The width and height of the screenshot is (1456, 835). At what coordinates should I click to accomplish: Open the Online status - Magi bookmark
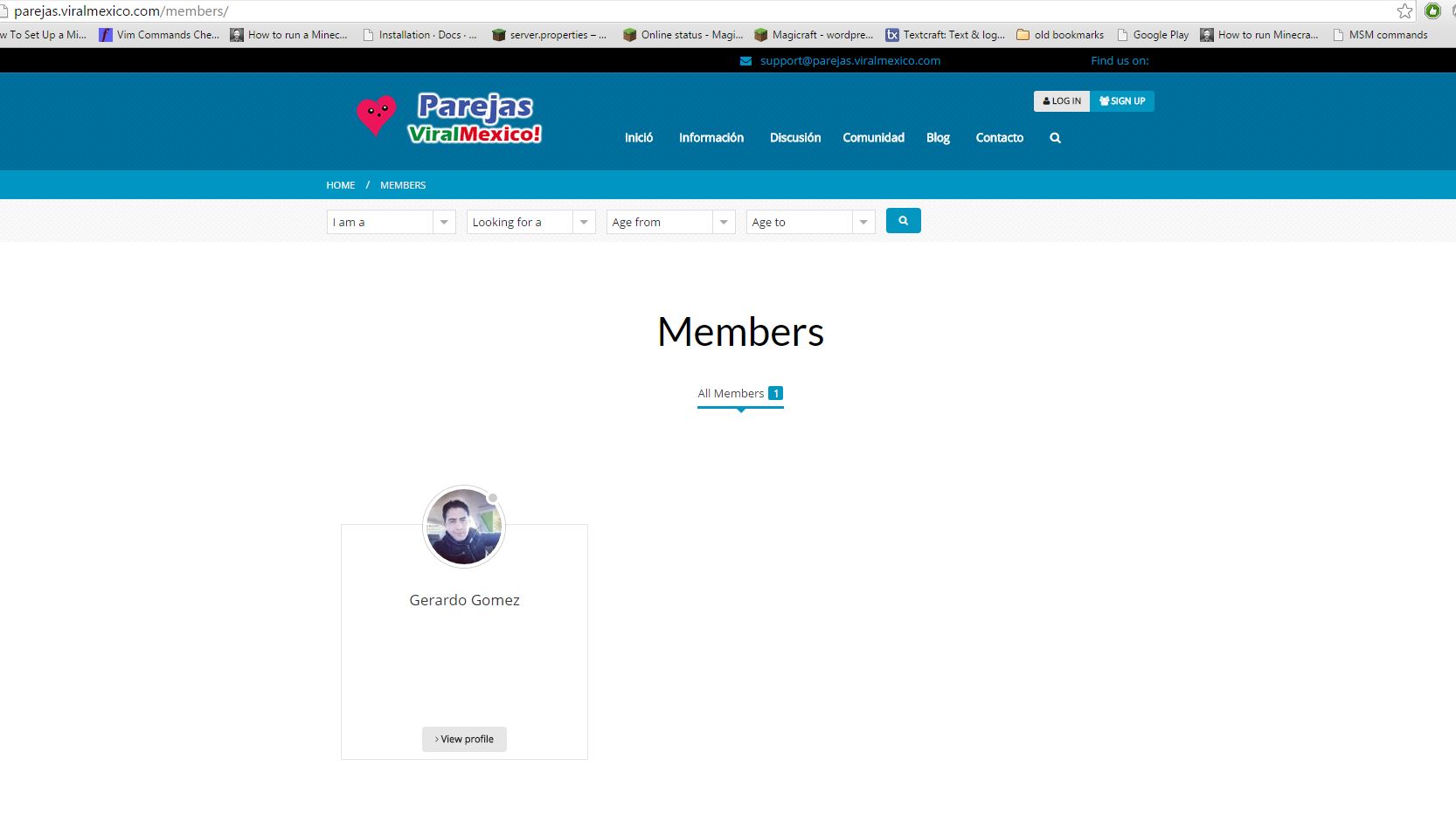pos(683,35)
